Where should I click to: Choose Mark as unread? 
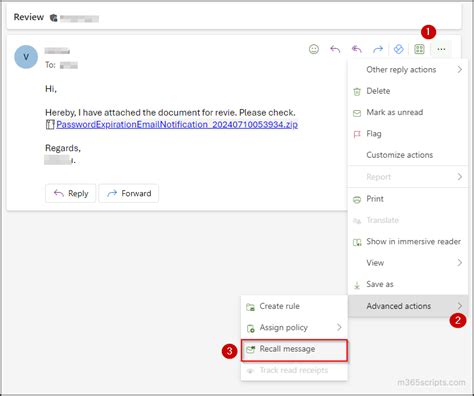point(408,112)
